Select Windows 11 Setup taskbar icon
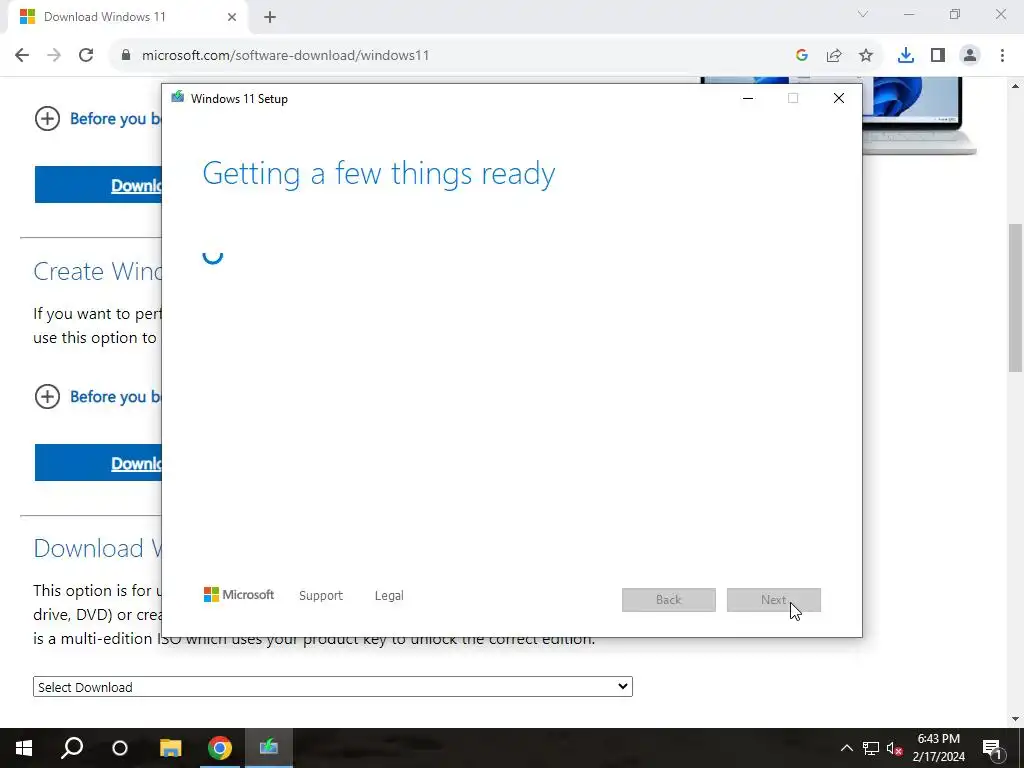 pos(268,748)
